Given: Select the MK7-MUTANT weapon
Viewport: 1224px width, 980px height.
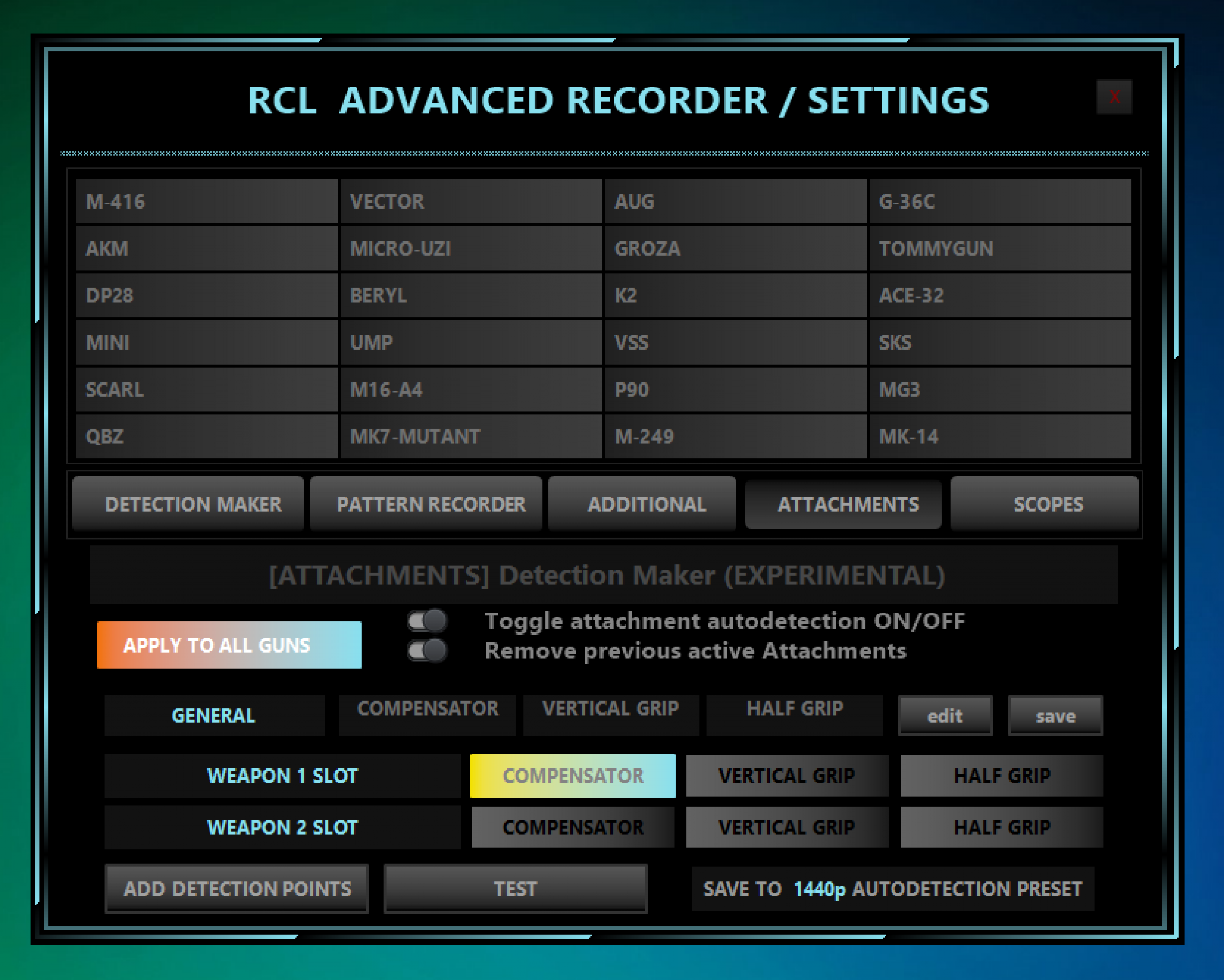Looking at the screenshot, I should click(471, 437).
